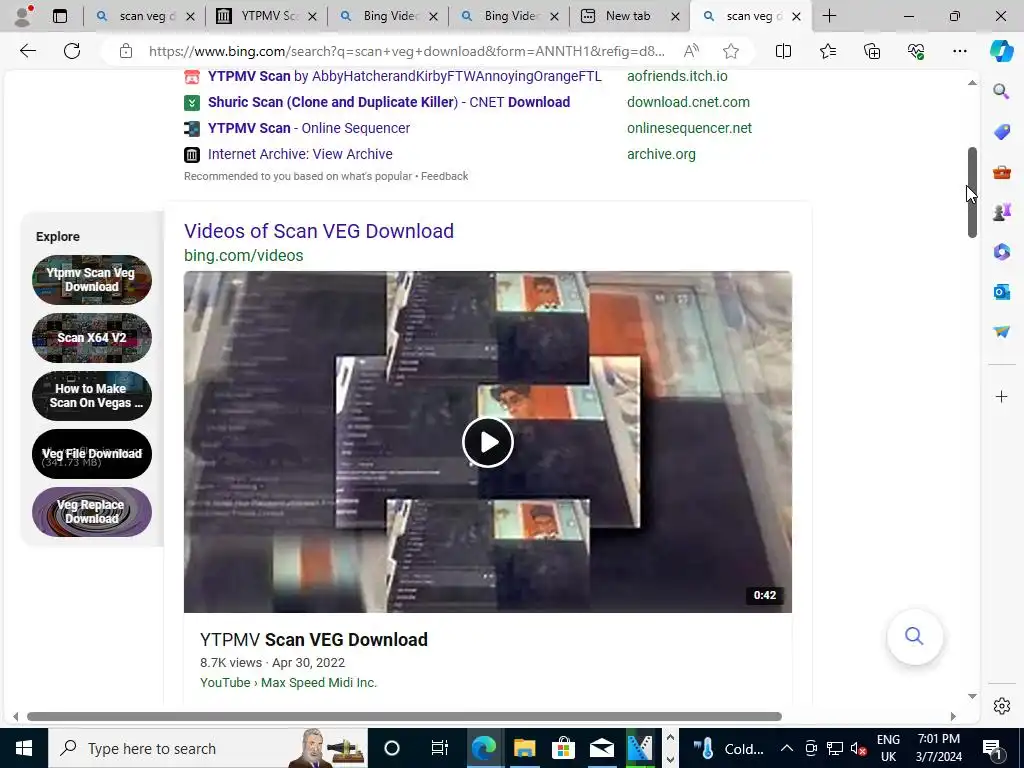Close the New tab tab

tap(675, 16)
